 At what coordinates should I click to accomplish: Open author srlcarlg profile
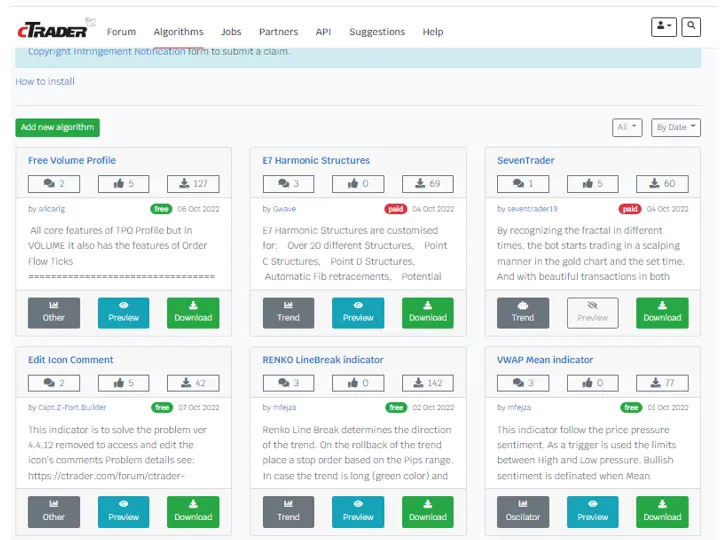[x=51, y=209]
